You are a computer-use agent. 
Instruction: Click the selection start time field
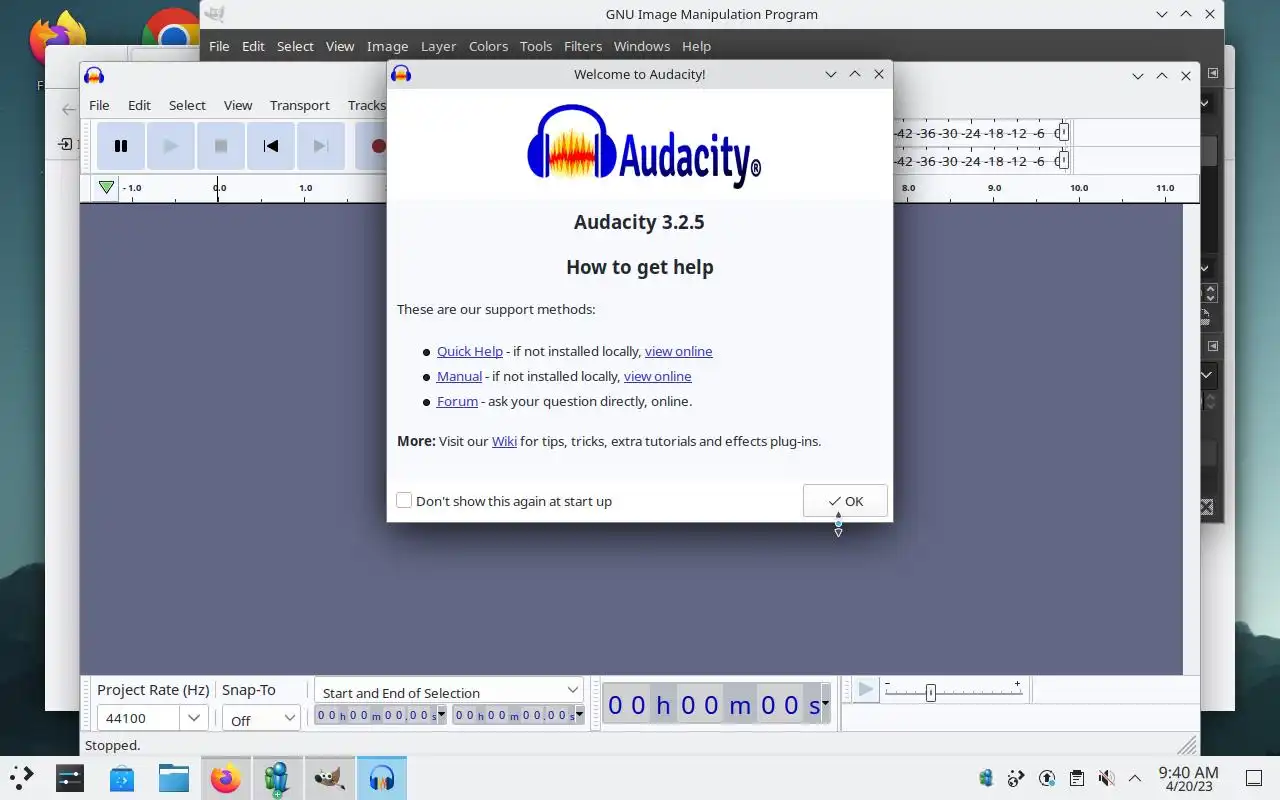(376, 715)
